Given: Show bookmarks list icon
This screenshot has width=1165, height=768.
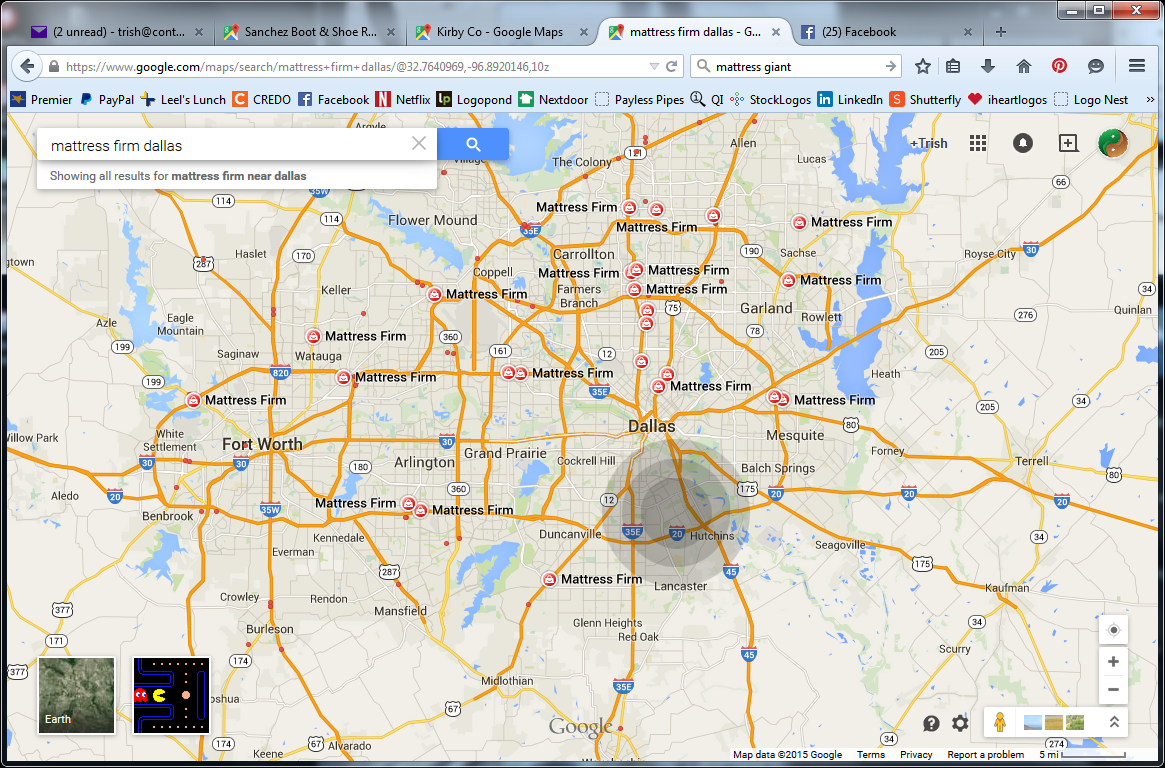Looking at the screenshot, I should coord(953,66).
